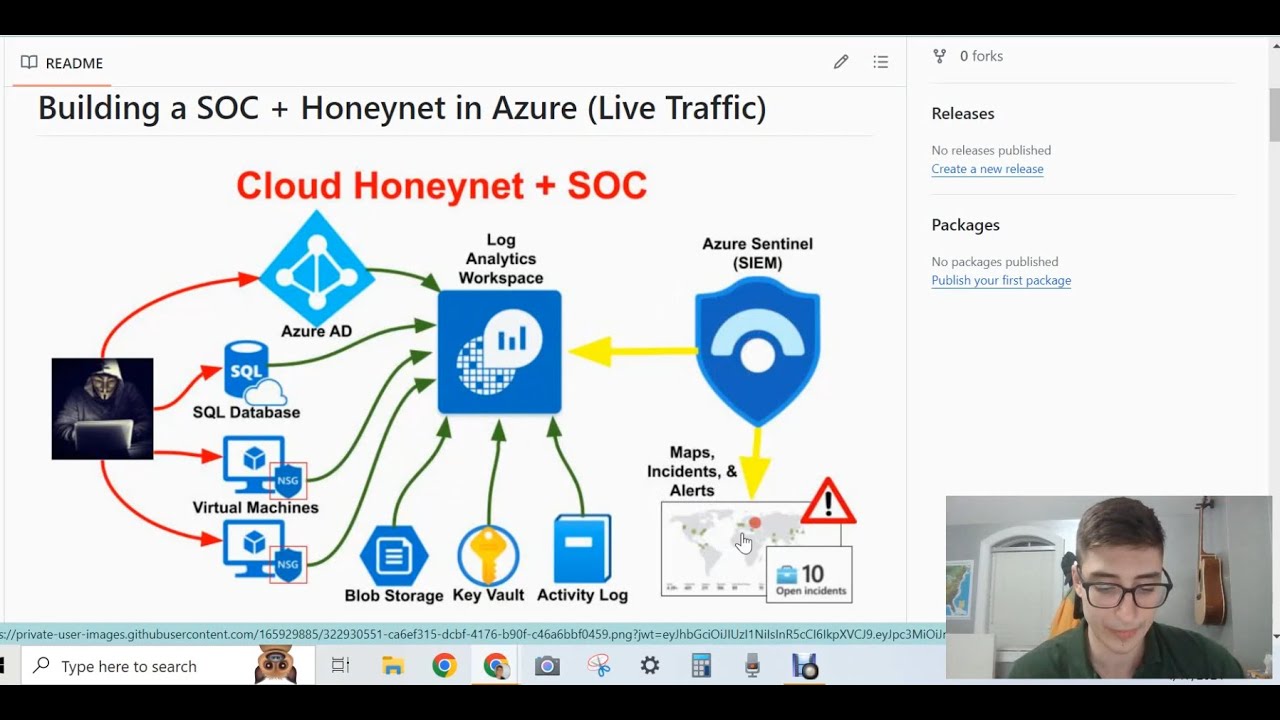The width and height of the screenshot is (1280, 720).
Task: Click the 0 forks link
Action: tap(981, 56)
